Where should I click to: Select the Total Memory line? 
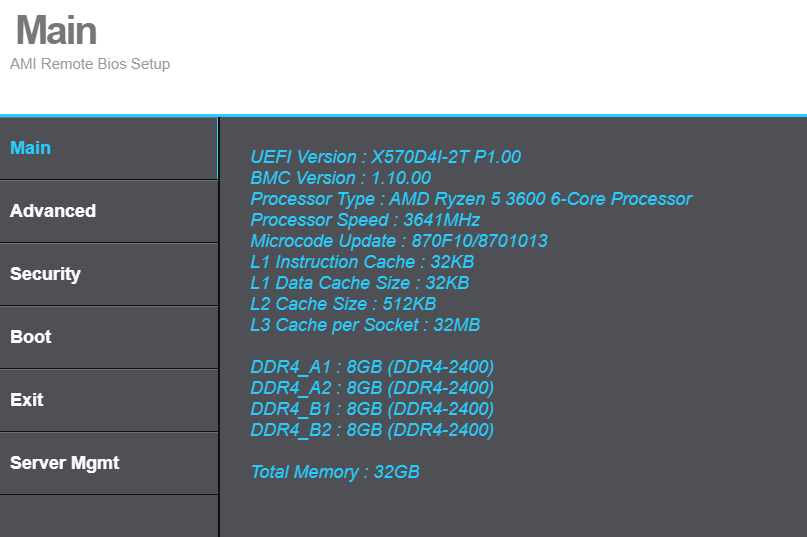pyautogui.click(x=335, y=472)
